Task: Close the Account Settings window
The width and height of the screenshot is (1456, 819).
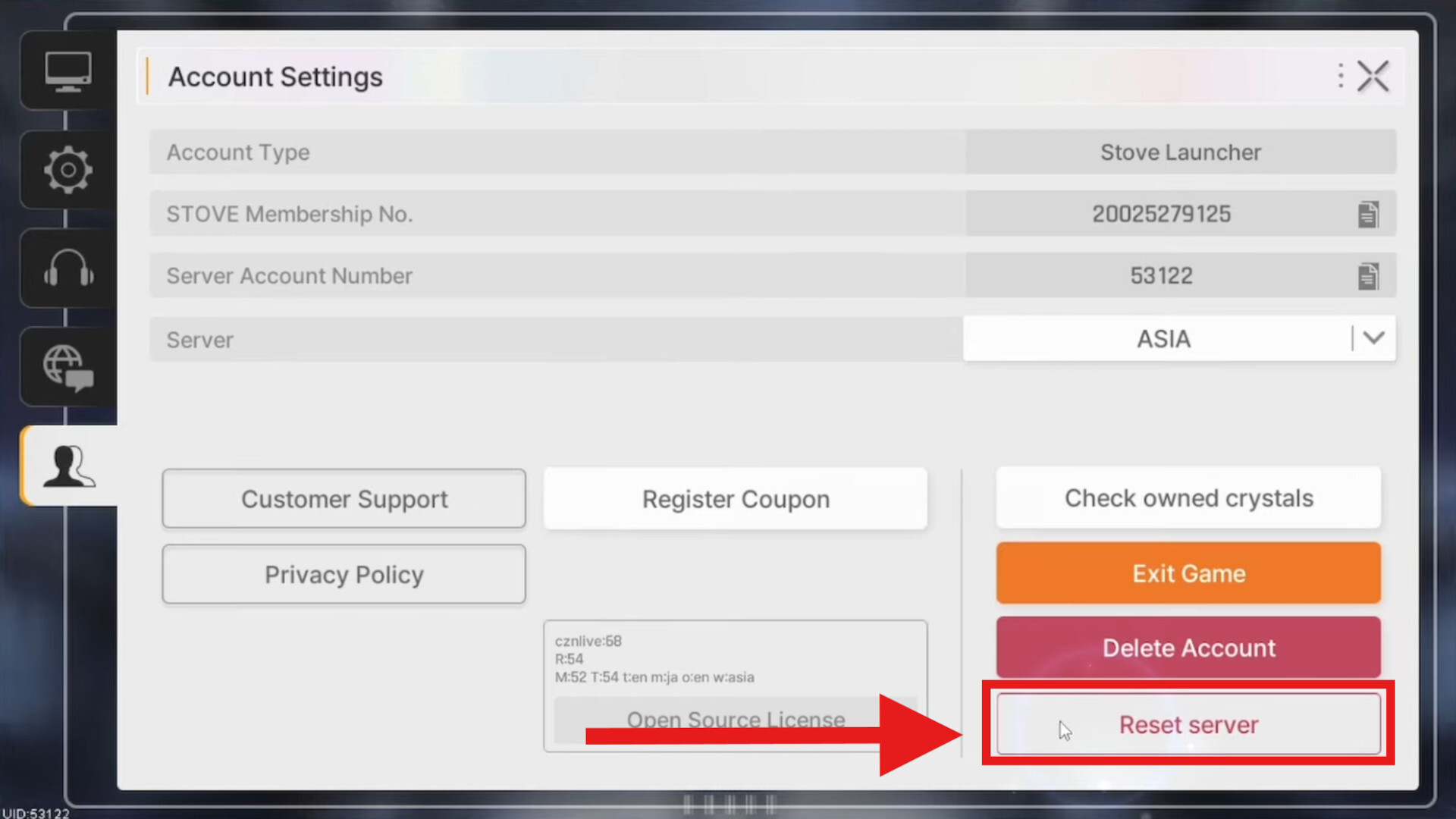Action: click(1373, 76)
